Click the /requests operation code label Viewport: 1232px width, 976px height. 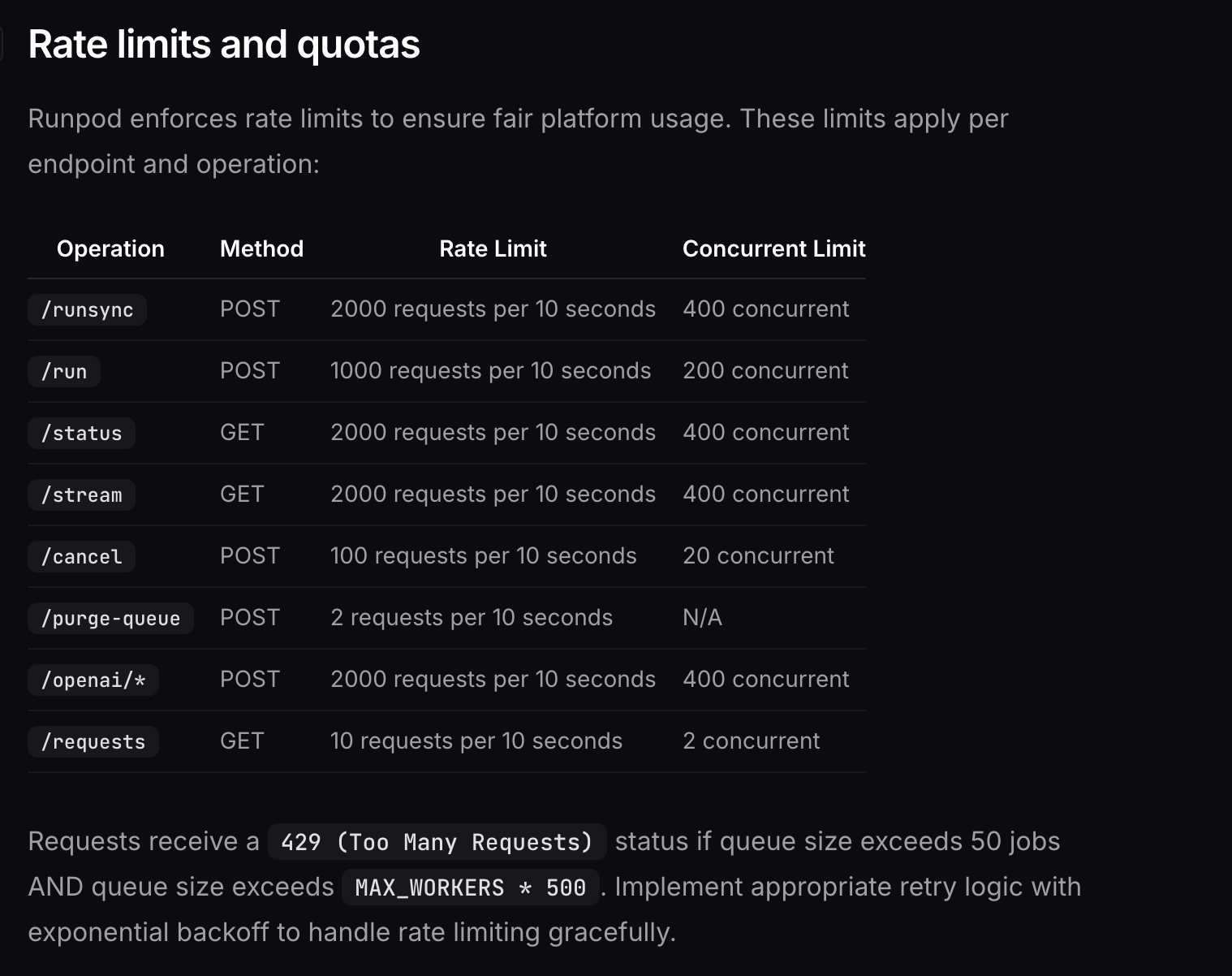(93, 742)
